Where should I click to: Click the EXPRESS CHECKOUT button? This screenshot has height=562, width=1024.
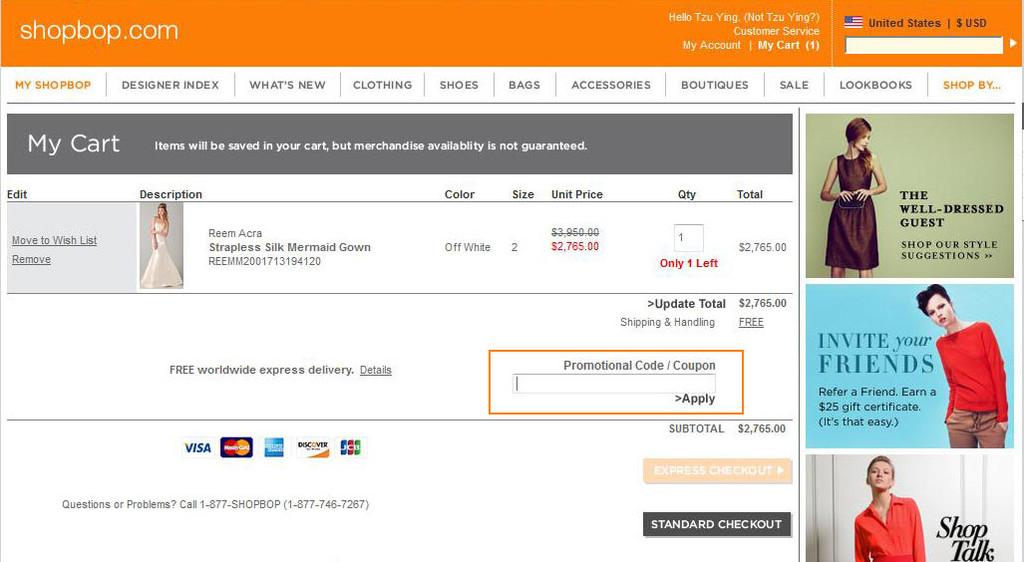click(717, 471)
